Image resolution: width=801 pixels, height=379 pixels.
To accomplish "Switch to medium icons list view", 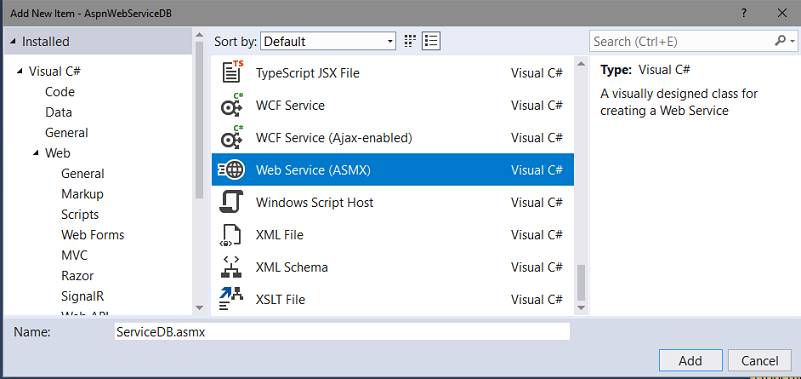I will point(431,41).
